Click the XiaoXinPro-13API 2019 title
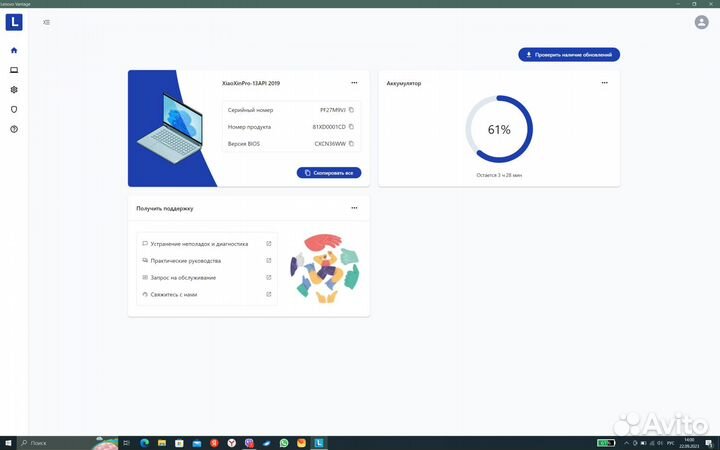Screen dimensions: 720x450 (x=251, y=83)
